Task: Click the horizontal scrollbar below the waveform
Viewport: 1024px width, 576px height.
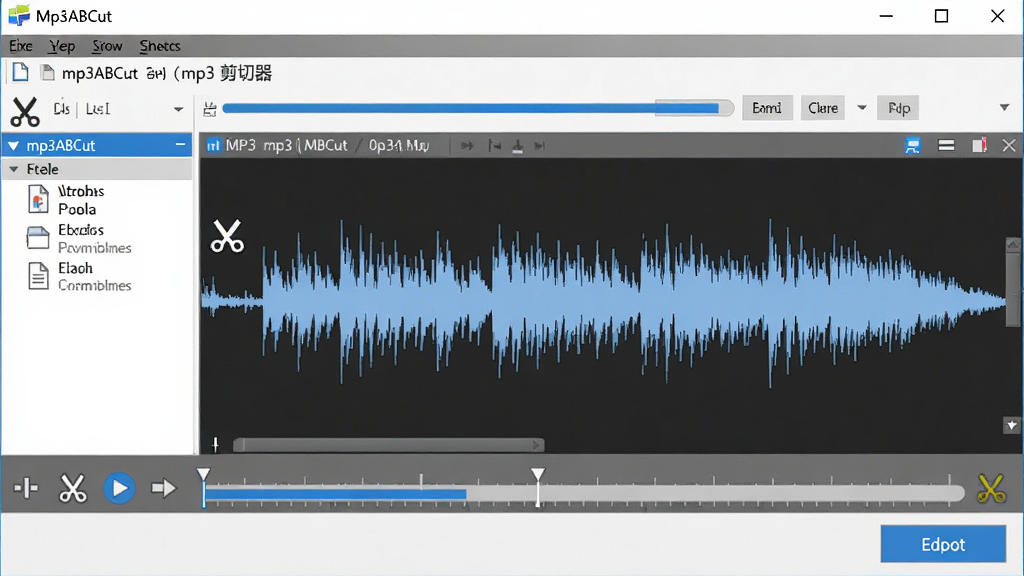Action: 389,445
